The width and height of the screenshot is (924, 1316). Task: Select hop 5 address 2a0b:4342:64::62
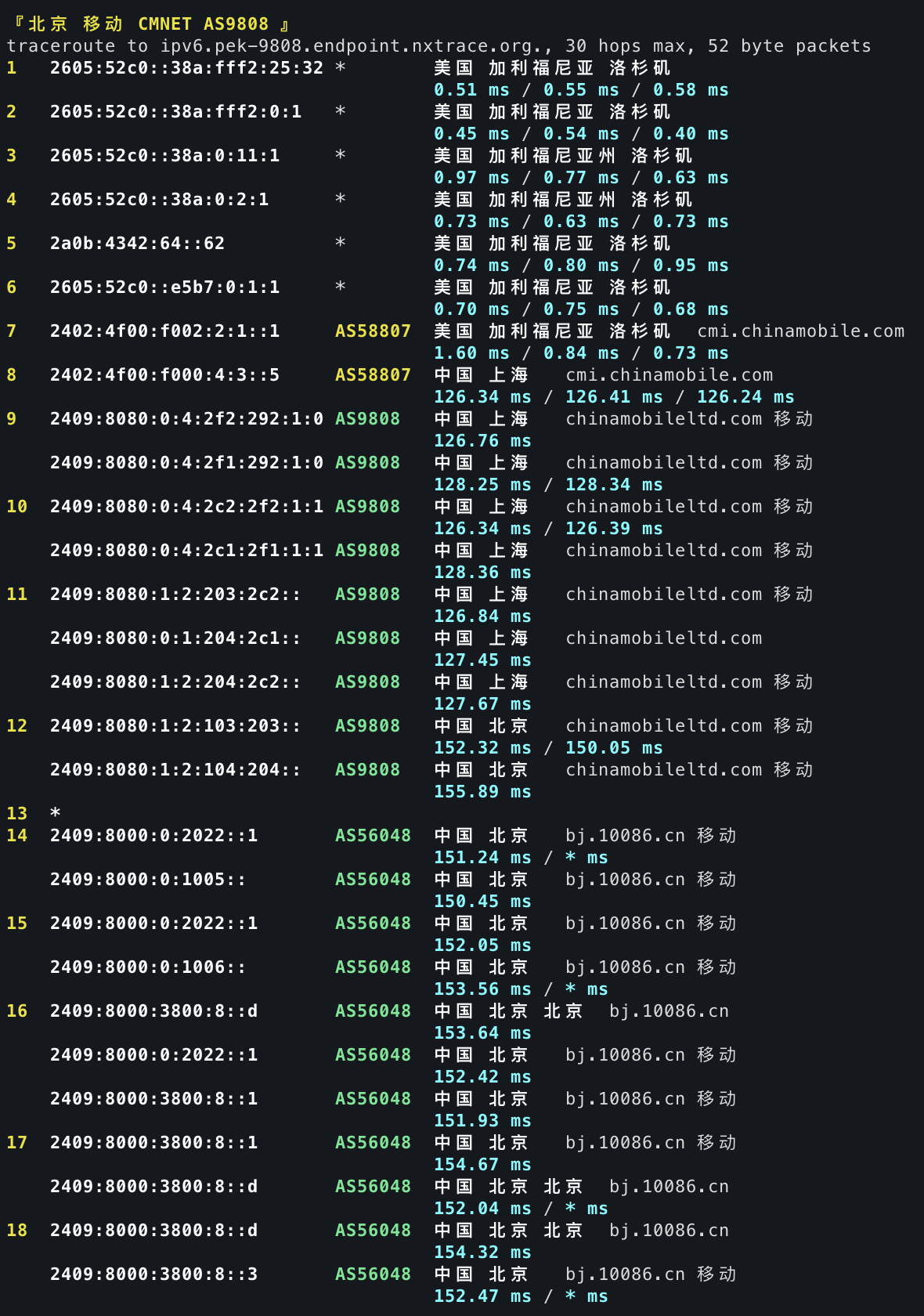tap(137, 244)
